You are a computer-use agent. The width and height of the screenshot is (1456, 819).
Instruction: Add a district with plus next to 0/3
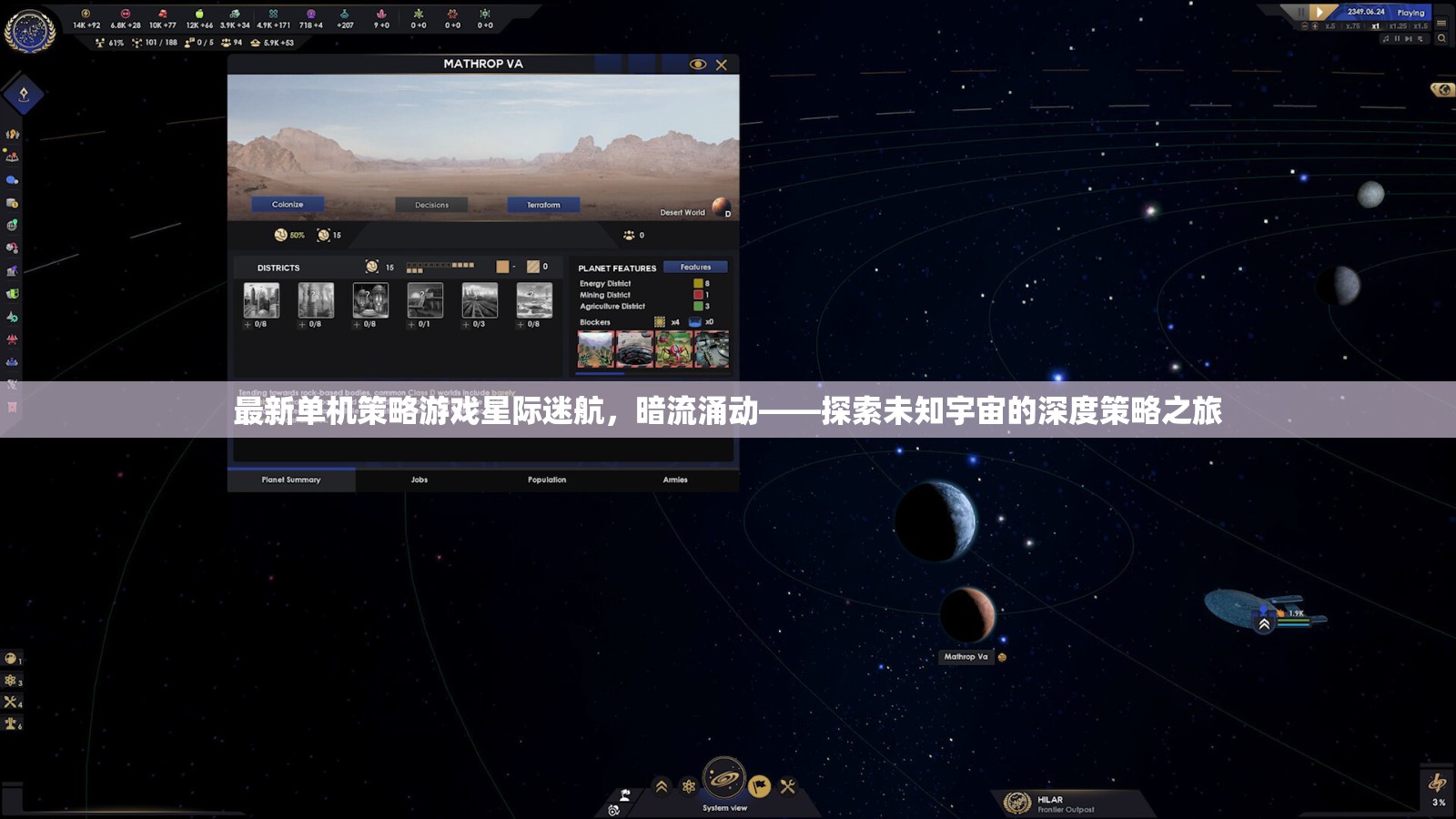tap(466, 324)
